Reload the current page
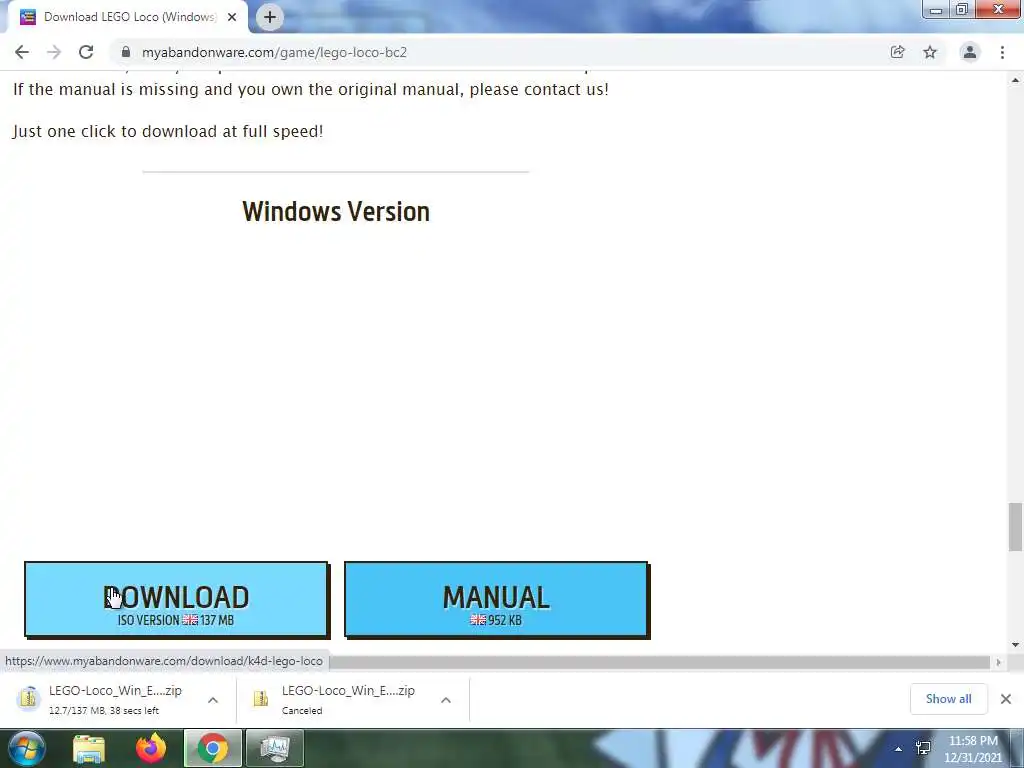Screen dimensions: 1024x768 (86, 52)
